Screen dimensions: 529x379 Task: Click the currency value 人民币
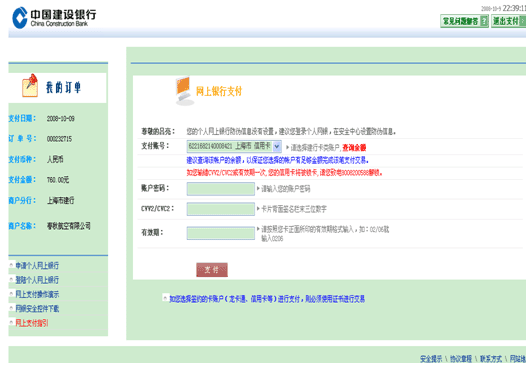55,159
